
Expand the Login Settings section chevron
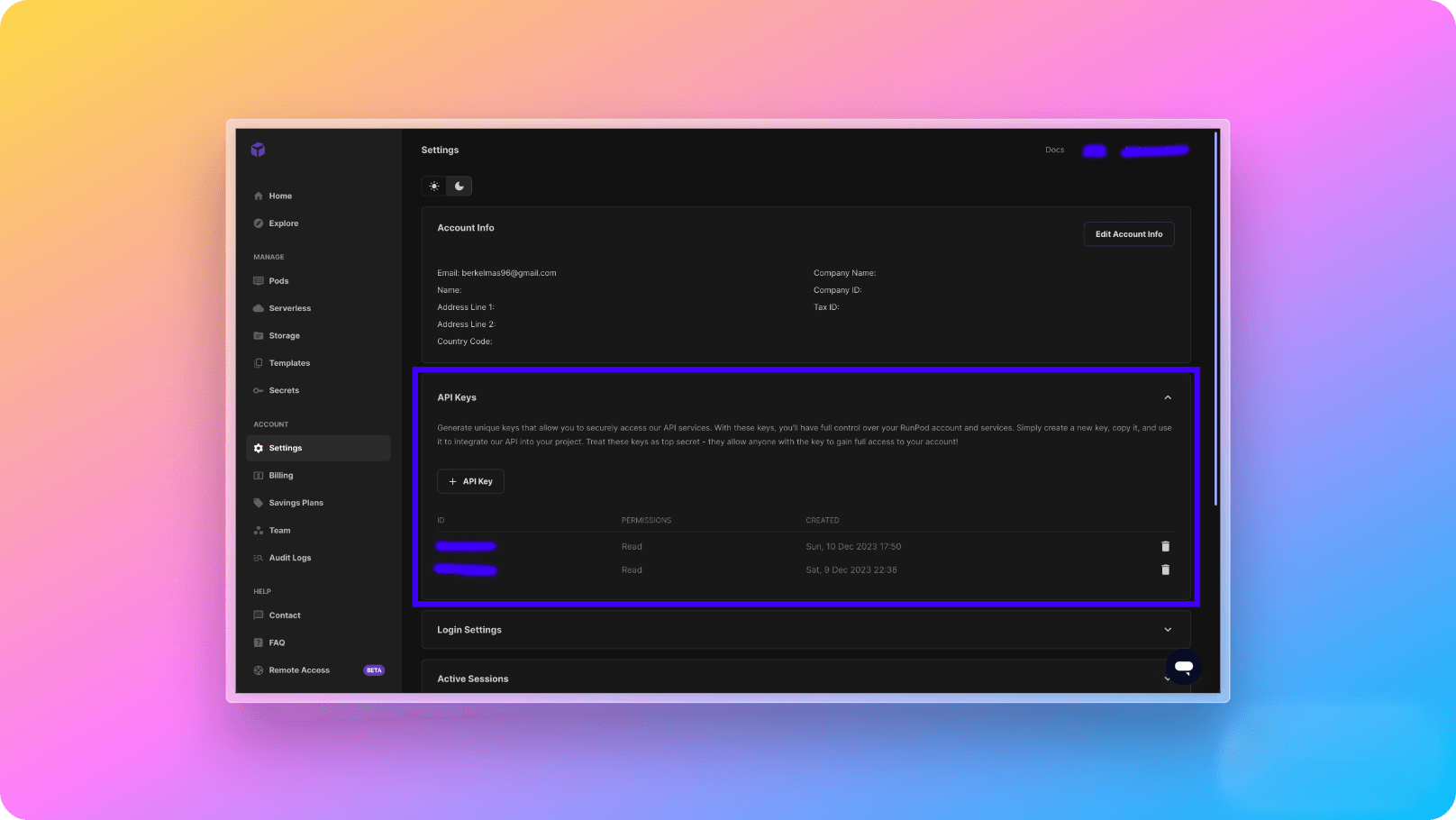pos(1168,630)
